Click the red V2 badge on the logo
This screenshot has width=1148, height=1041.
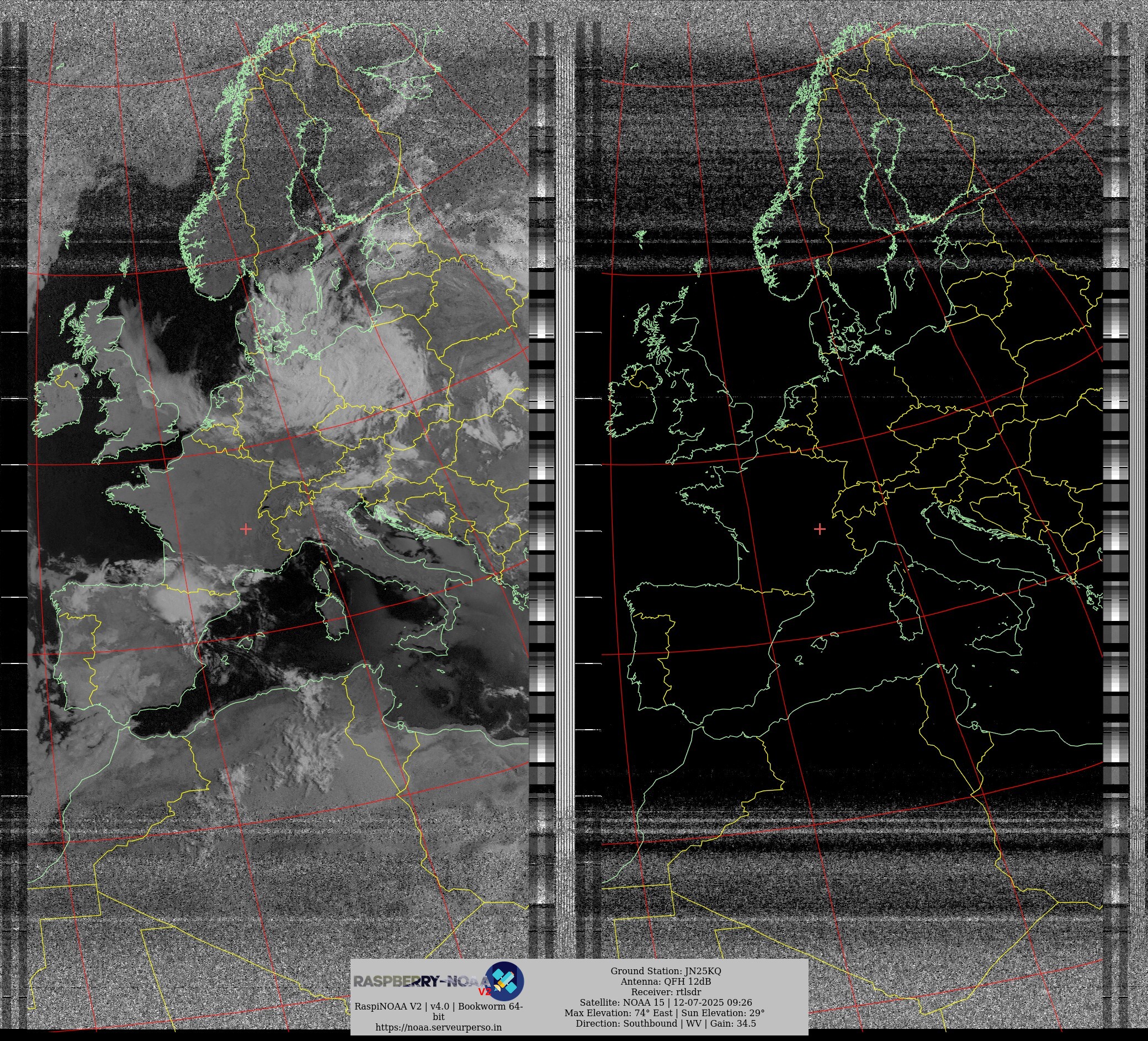[484, 991]
